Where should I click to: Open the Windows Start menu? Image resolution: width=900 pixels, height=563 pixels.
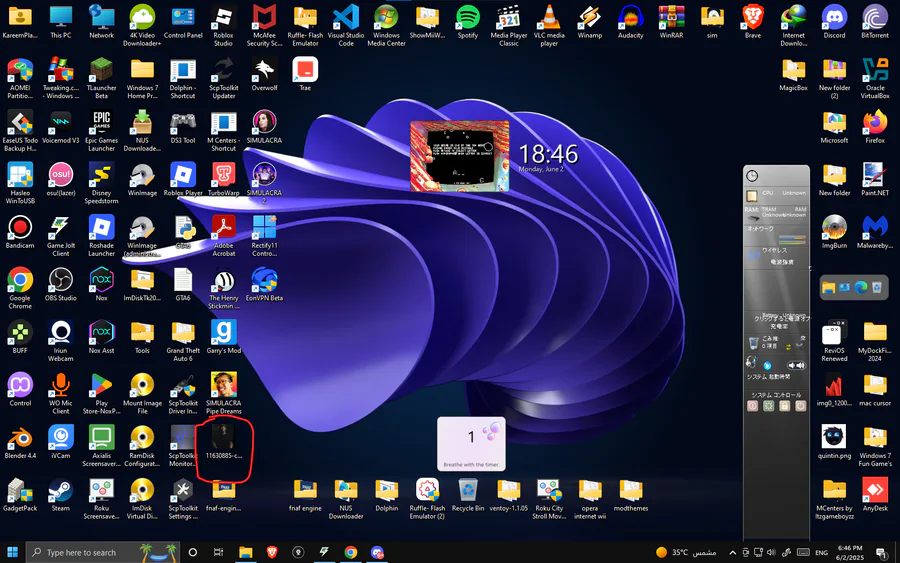[12, 552]
